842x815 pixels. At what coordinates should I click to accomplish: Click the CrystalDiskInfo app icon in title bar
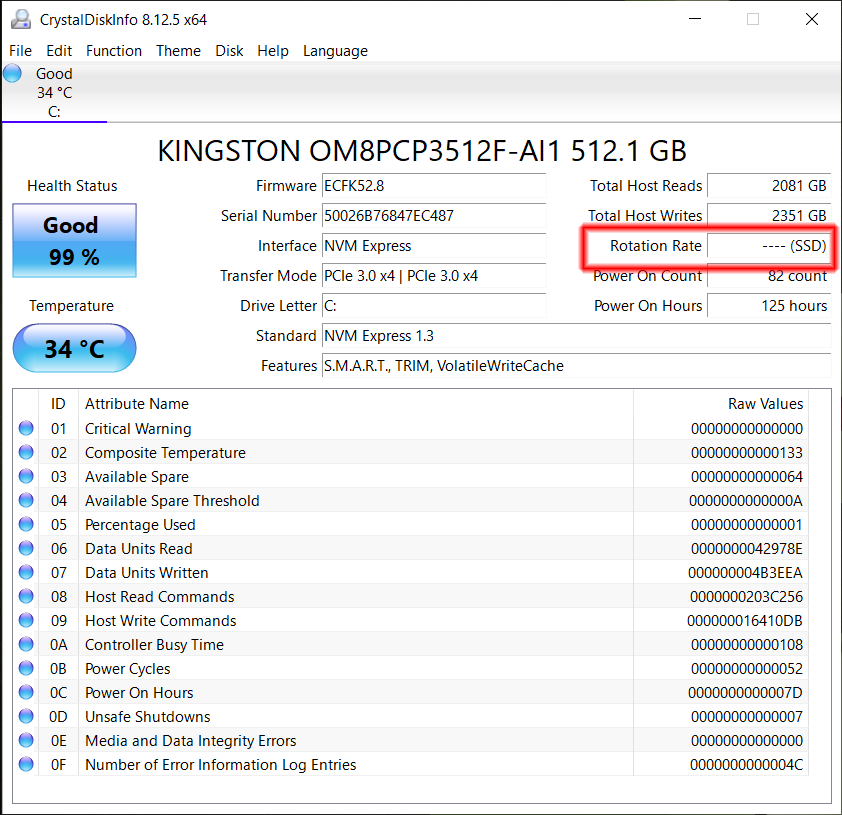21,19
